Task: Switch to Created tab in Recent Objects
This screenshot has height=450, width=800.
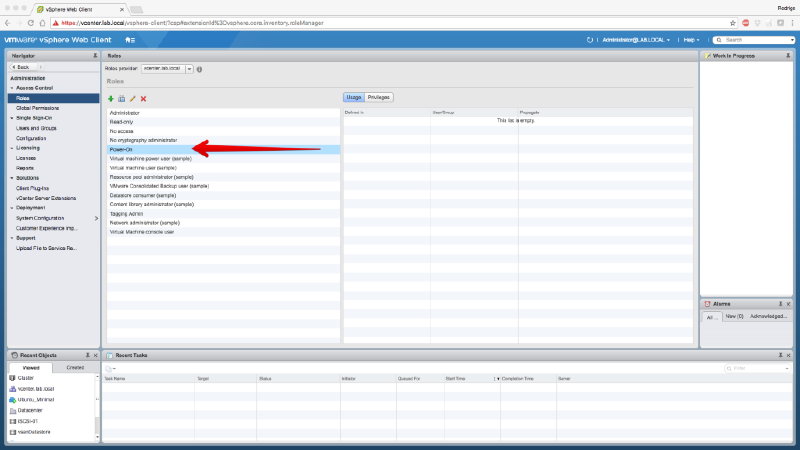Action: 75,368
